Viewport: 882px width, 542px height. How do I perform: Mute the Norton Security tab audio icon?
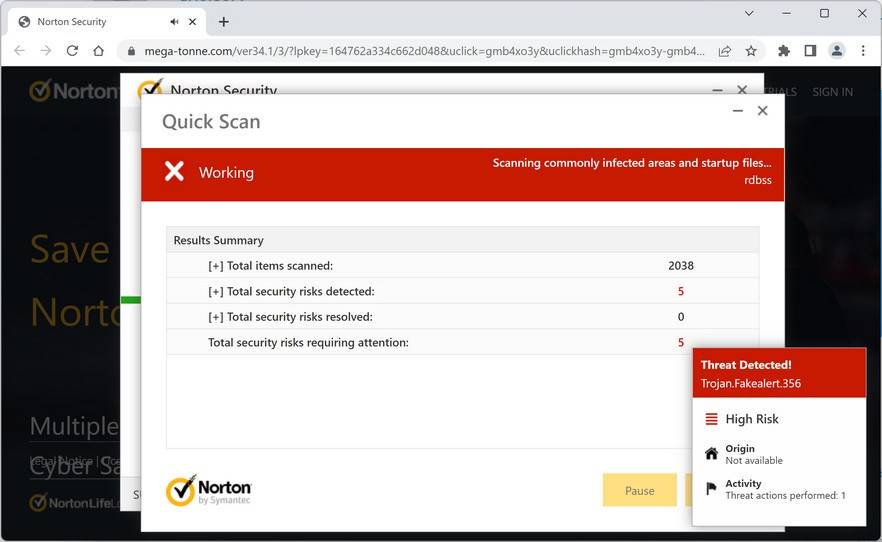tap(174, 22)
